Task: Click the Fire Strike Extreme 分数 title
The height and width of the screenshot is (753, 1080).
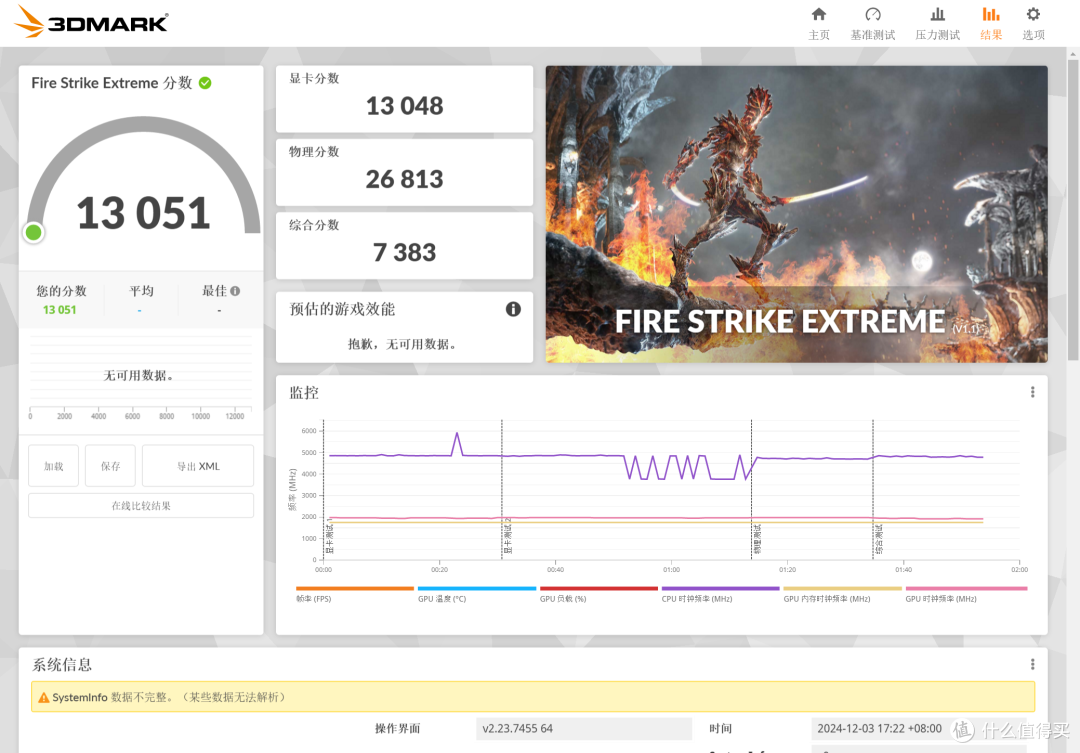Action: 112,83
